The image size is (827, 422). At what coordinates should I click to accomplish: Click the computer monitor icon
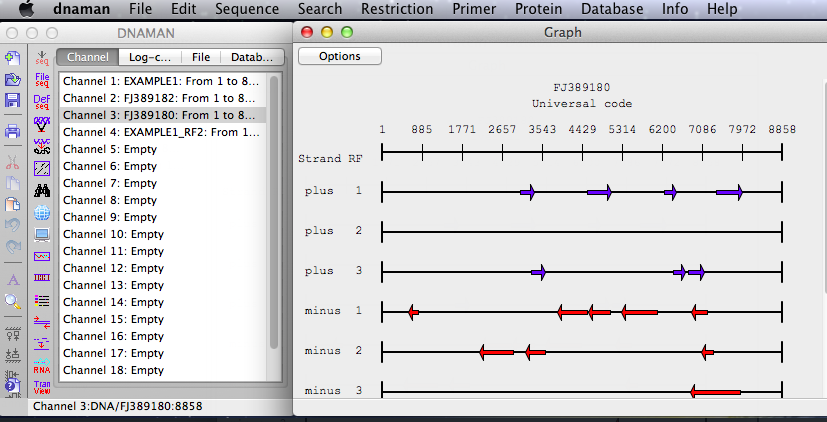coord(42,234)
